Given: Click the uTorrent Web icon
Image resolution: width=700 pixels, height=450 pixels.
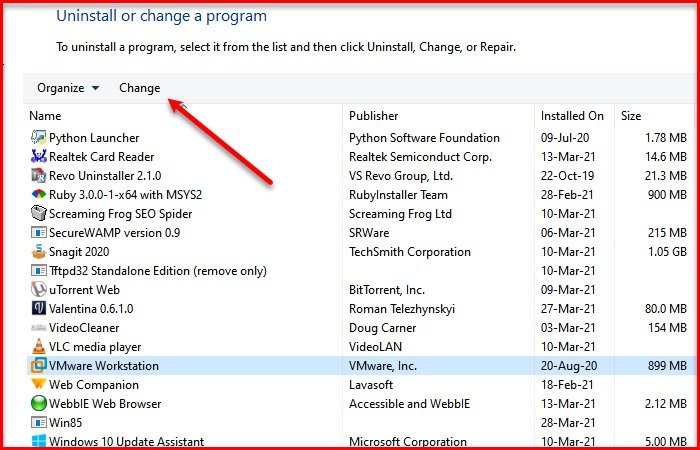Looking at the screenshot, I should [39, 290].
